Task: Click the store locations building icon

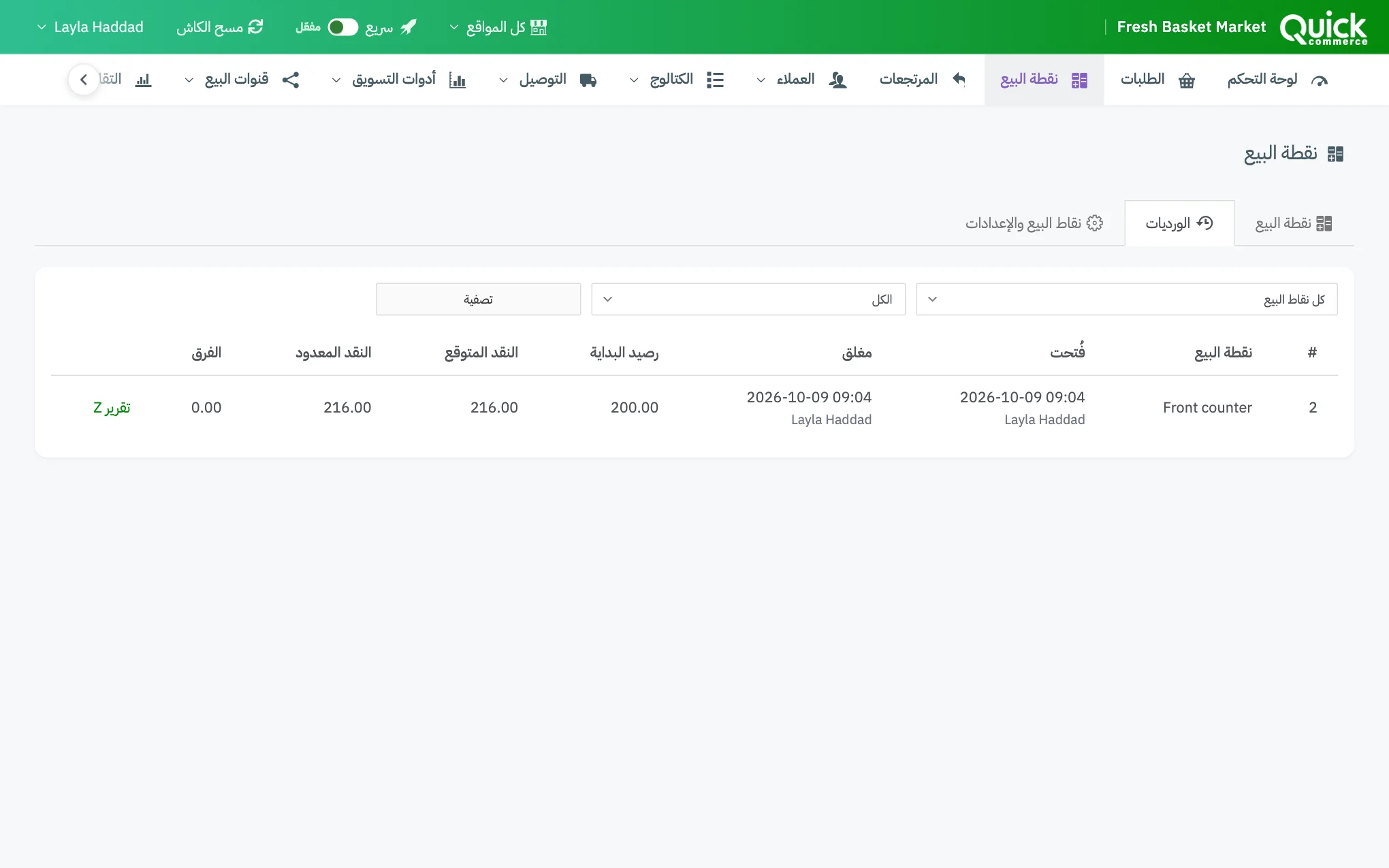Action: pyautogui.click(x=539, y=27)
